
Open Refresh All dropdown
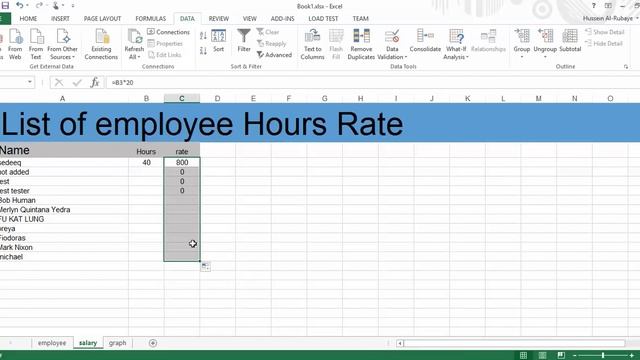coord(134,44)
